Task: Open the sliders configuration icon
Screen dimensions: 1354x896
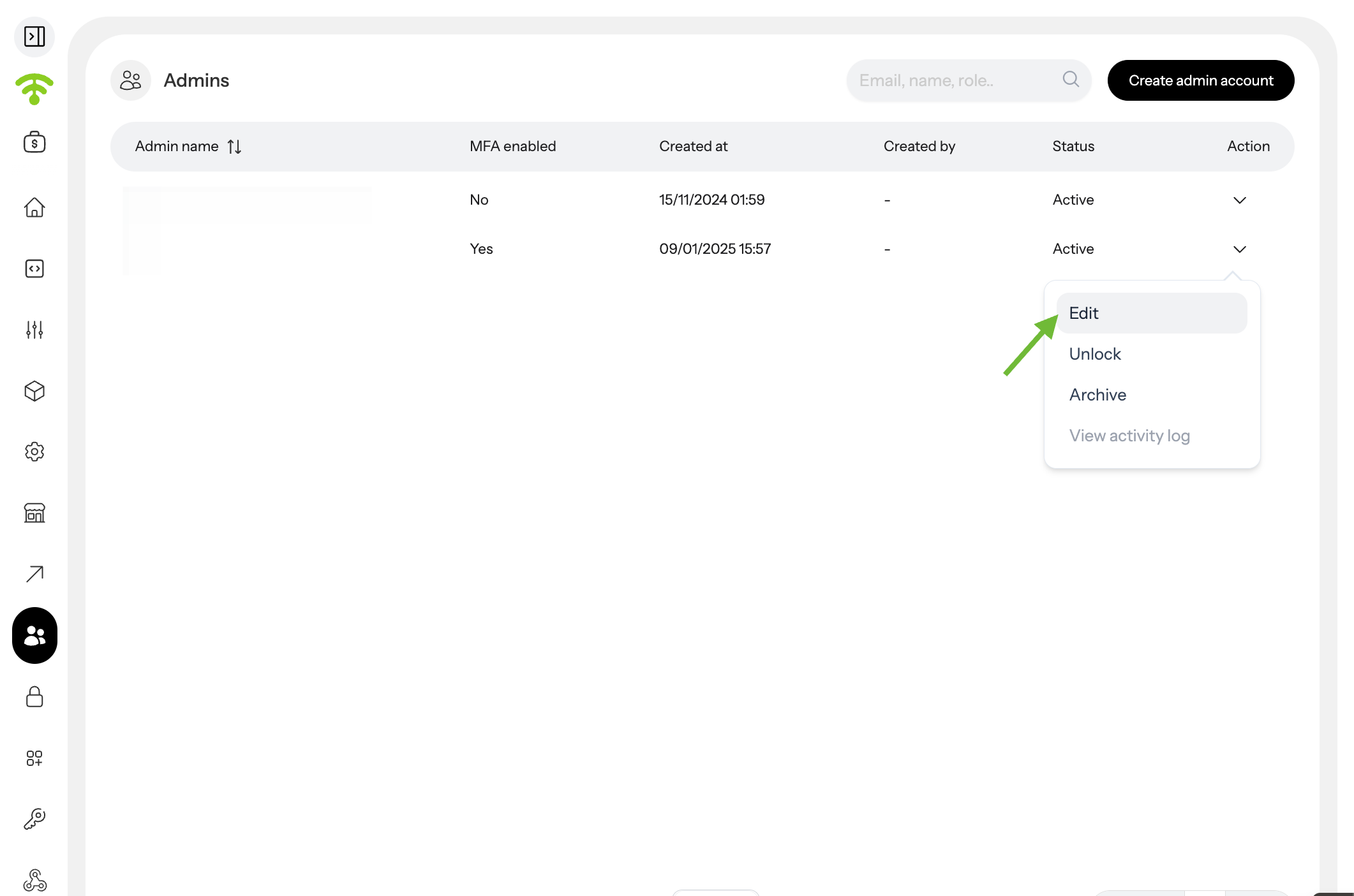Action: (34, 330)
